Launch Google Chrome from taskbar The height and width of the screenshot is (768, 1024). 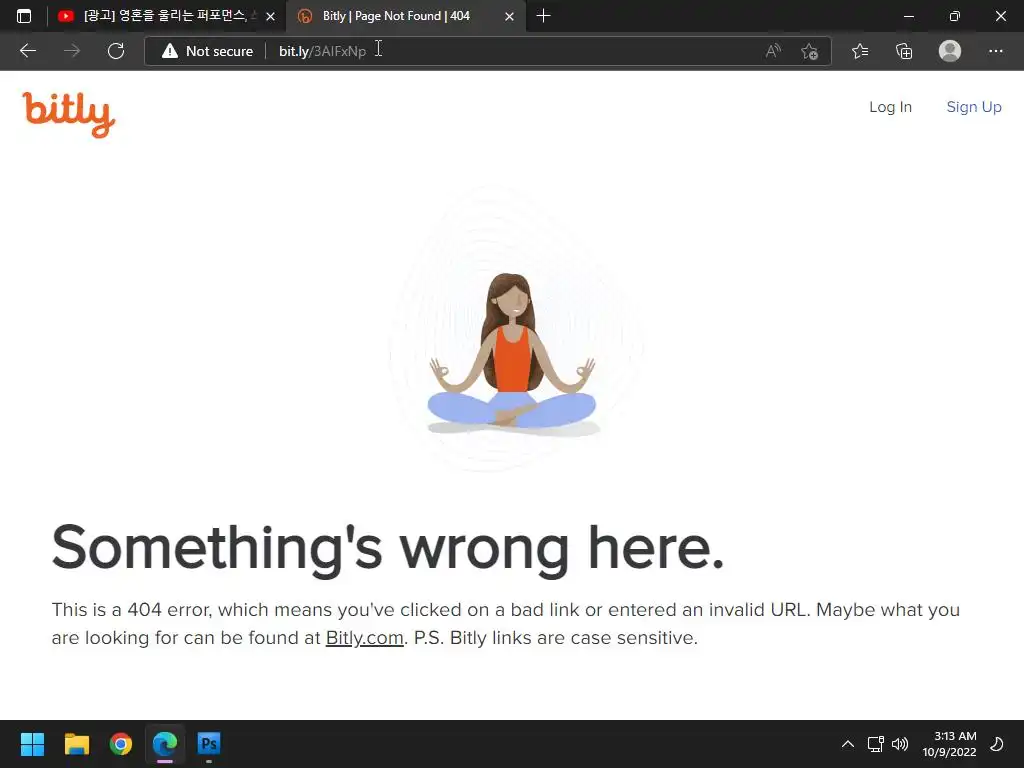tap(121, 744)
